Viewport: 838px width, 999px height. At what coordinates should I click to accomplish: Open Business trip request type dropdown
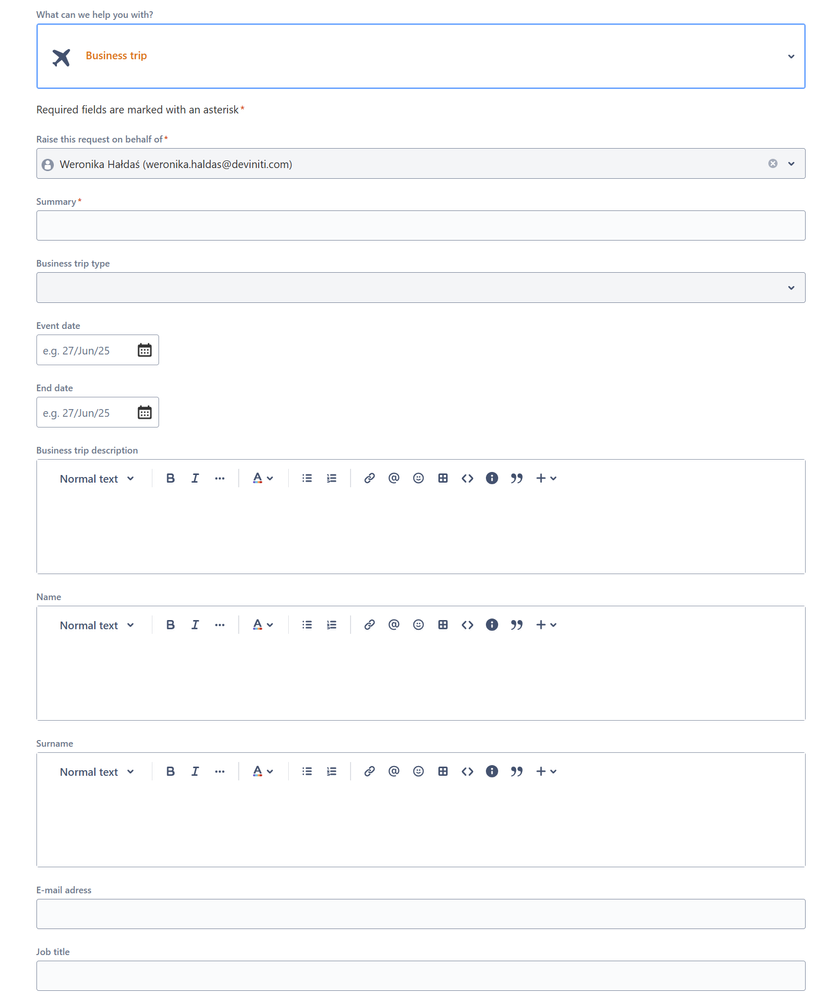pyautogui.click(x=421, y=56)
